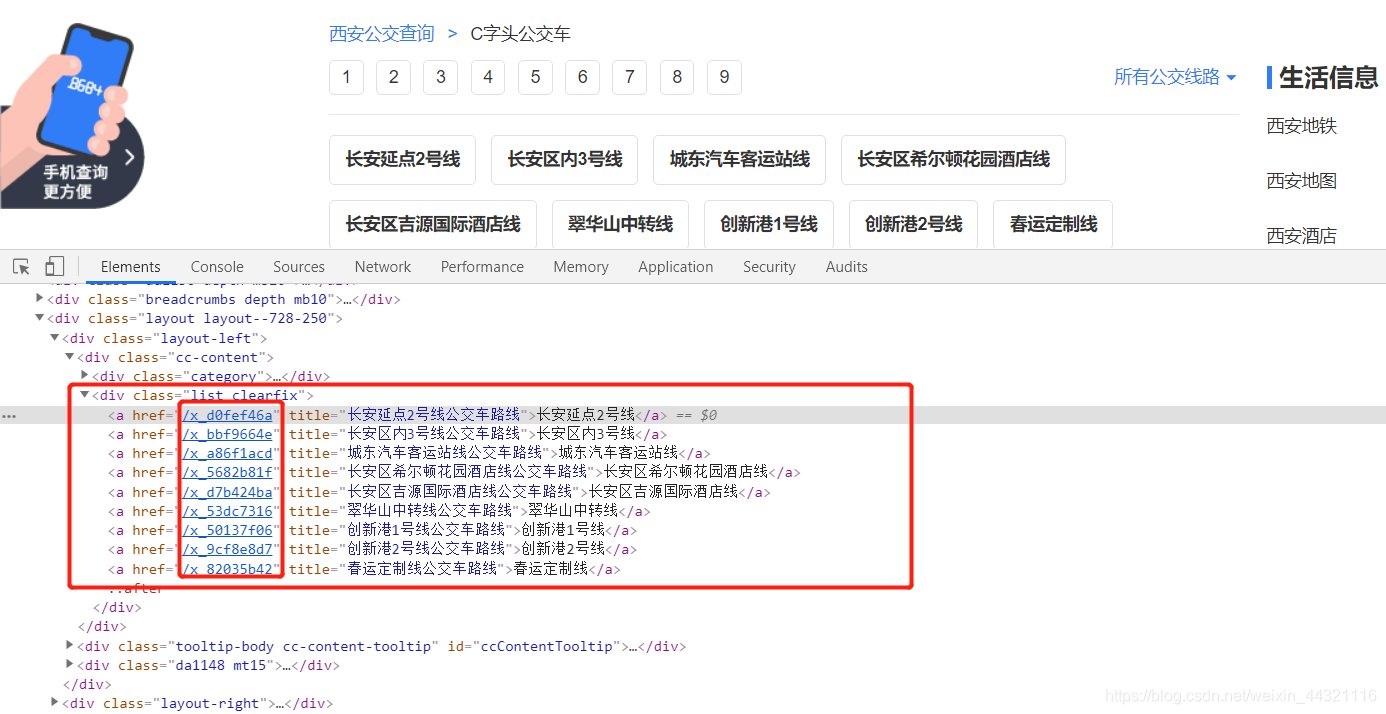Open the Sources tab
The image size is (1386, 714).
pos(299,267)
